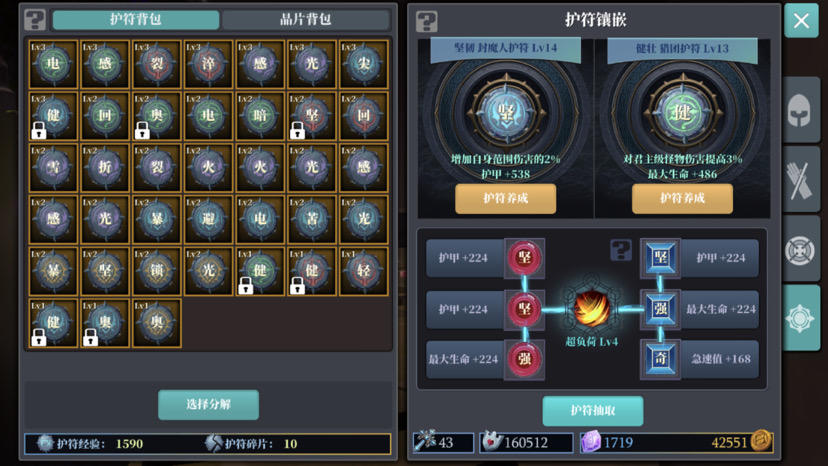Close the amulet inlay panel
The width and height of the screenshot is (828, 466).
(x=801, y=21)
